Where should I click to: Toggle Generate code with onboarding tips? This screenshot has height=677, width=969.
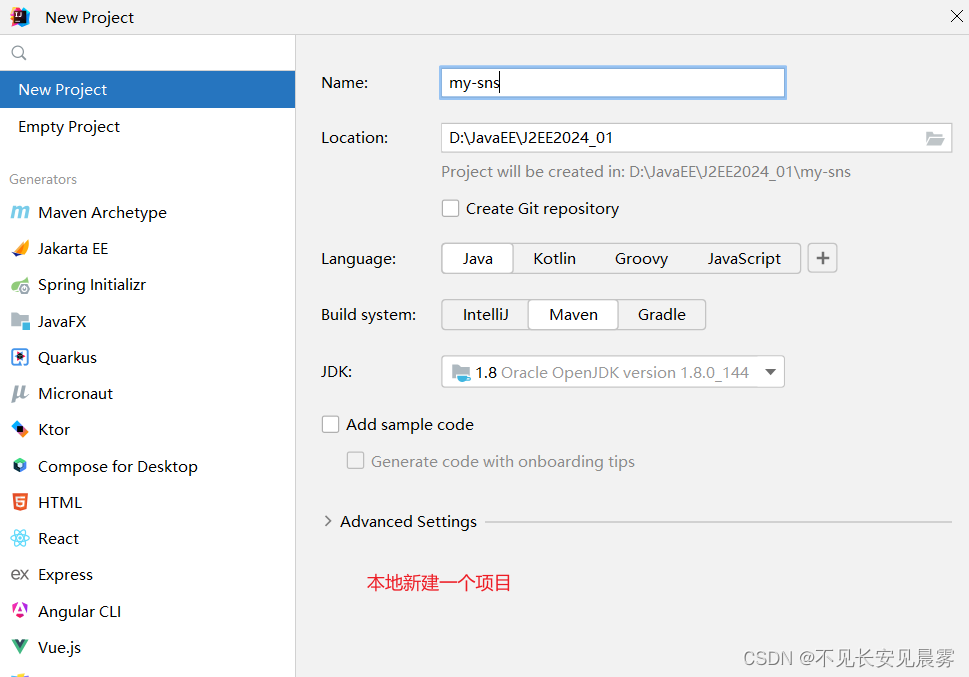(x=355, y=461)
